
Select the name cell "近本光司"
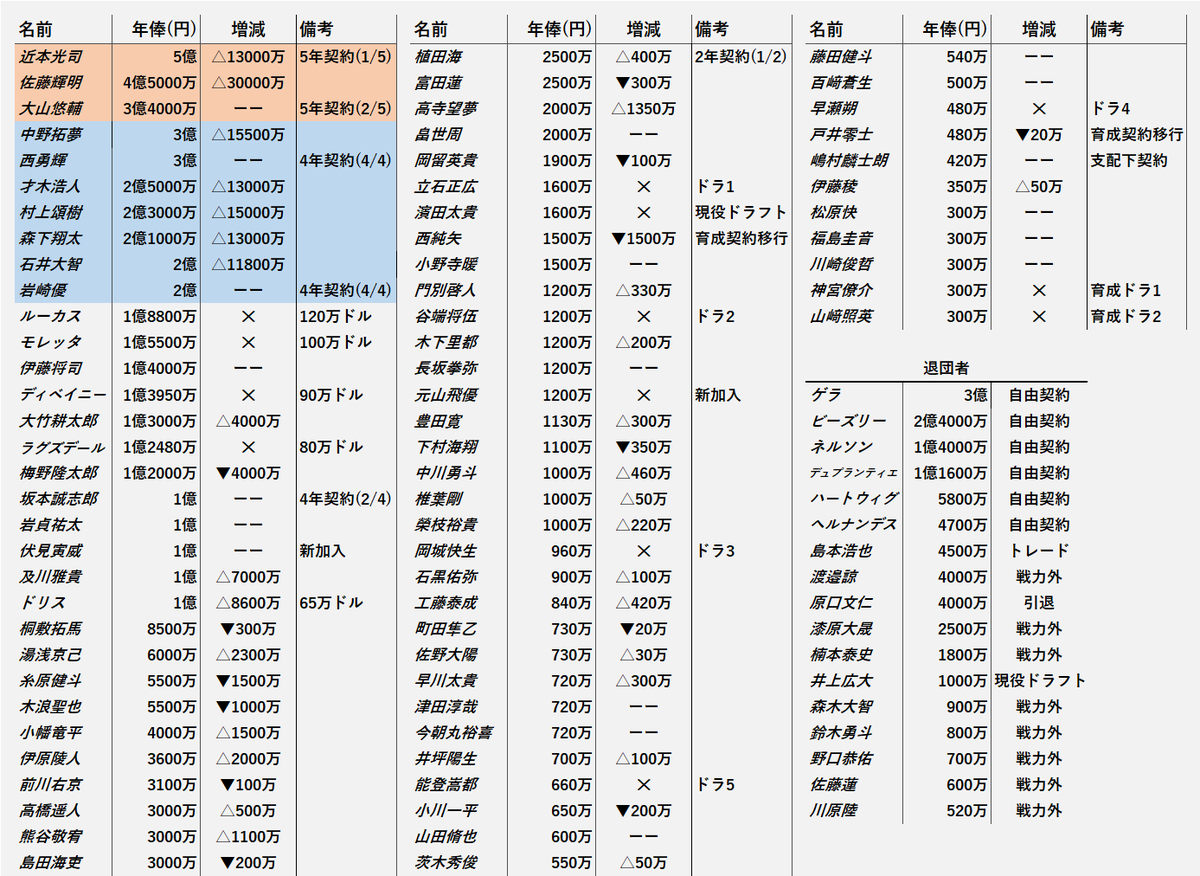[51, 57]
